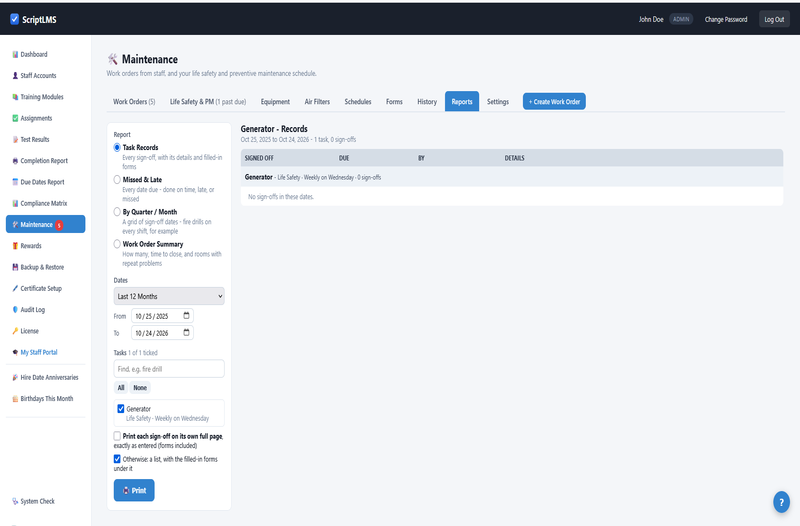Screen dimensions: 800x526
Task: Click the Maintenance tools icon in sidebar
Action: (x=15, y=224)
